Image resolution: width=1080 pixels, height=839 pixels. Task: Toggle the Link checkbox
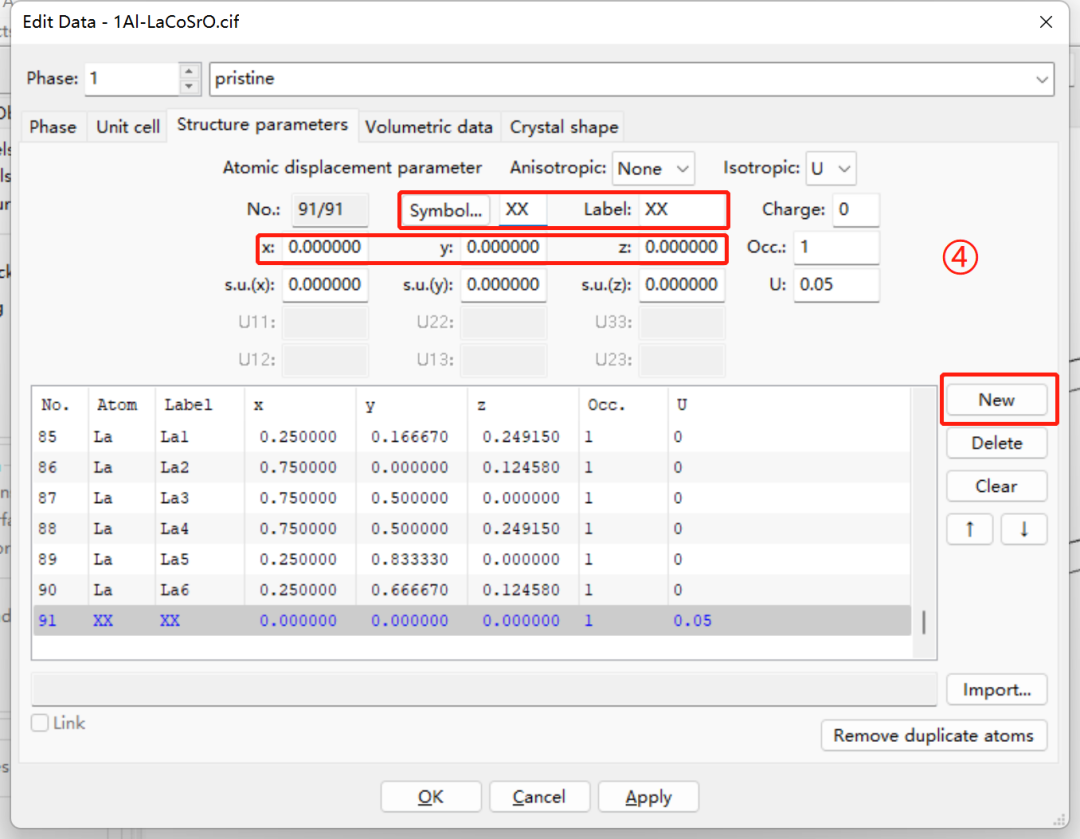pos(41,723)
